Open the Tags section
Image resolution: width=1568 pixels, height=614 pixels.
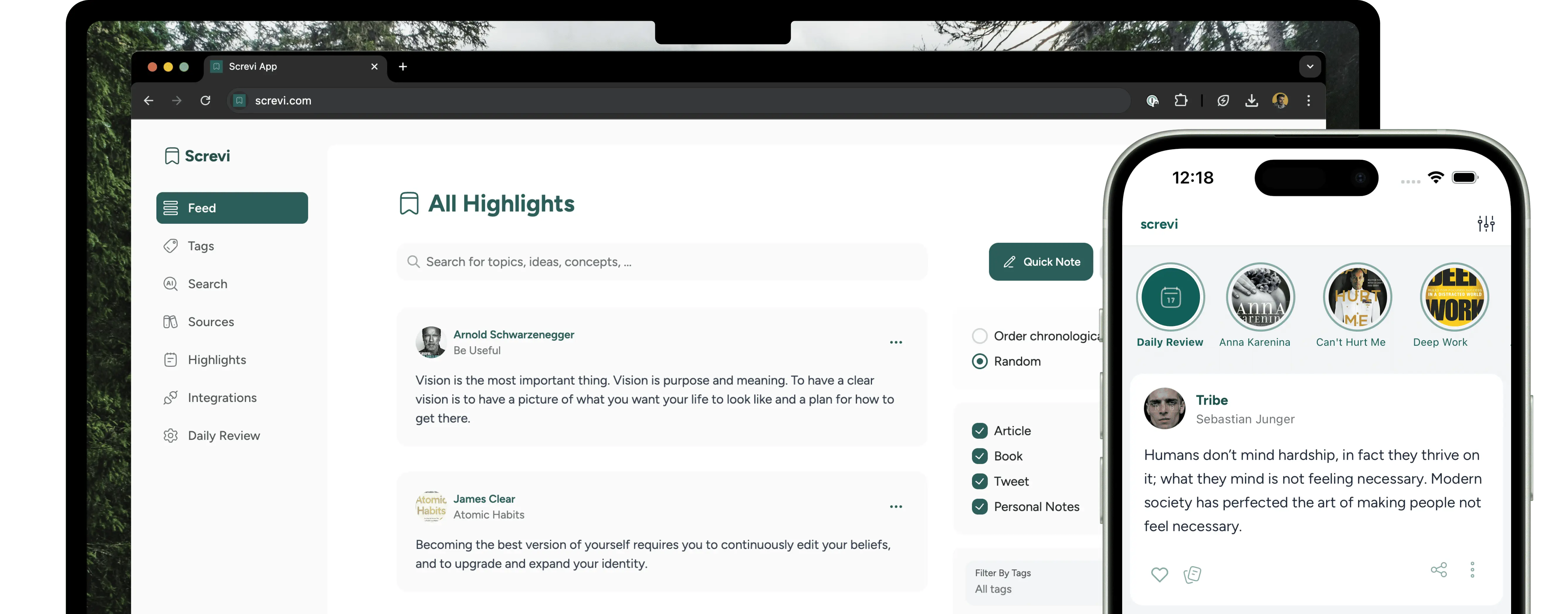tap(201, 245)
